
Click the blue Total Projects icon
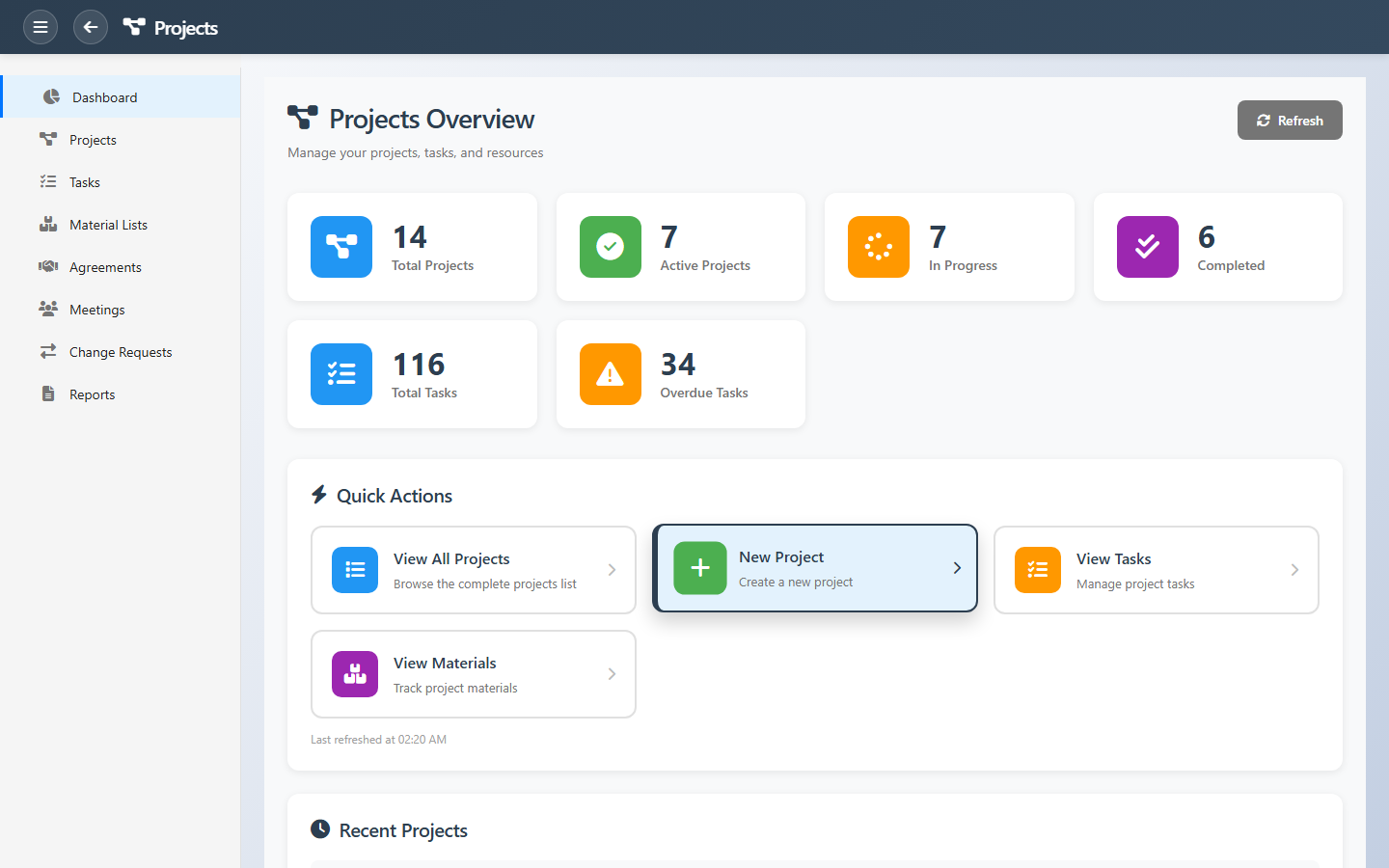tap(341, 247)
